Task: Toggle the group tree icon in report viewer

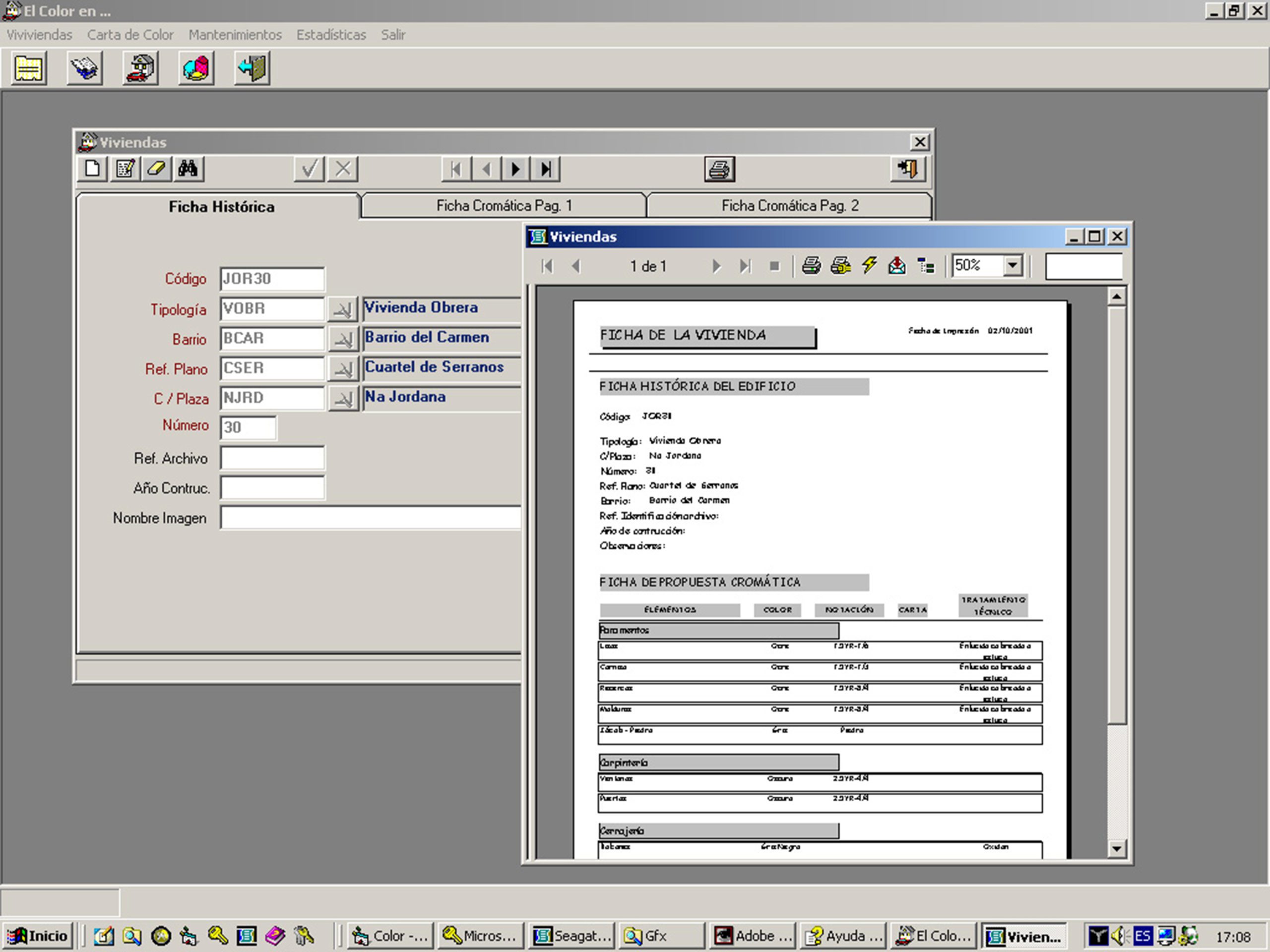Action: point(926,266)
